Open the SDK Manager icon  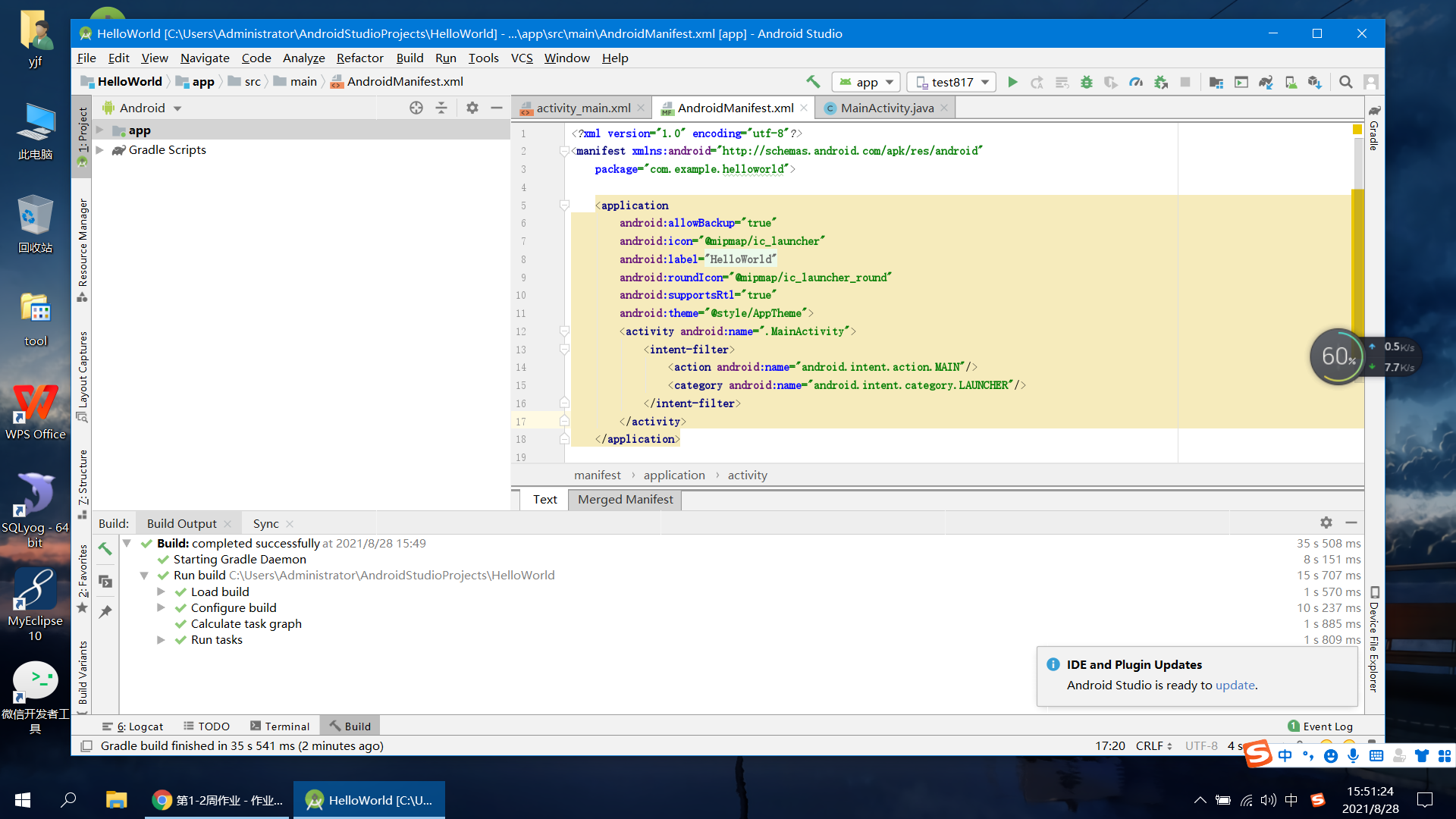click(1315, 82)
